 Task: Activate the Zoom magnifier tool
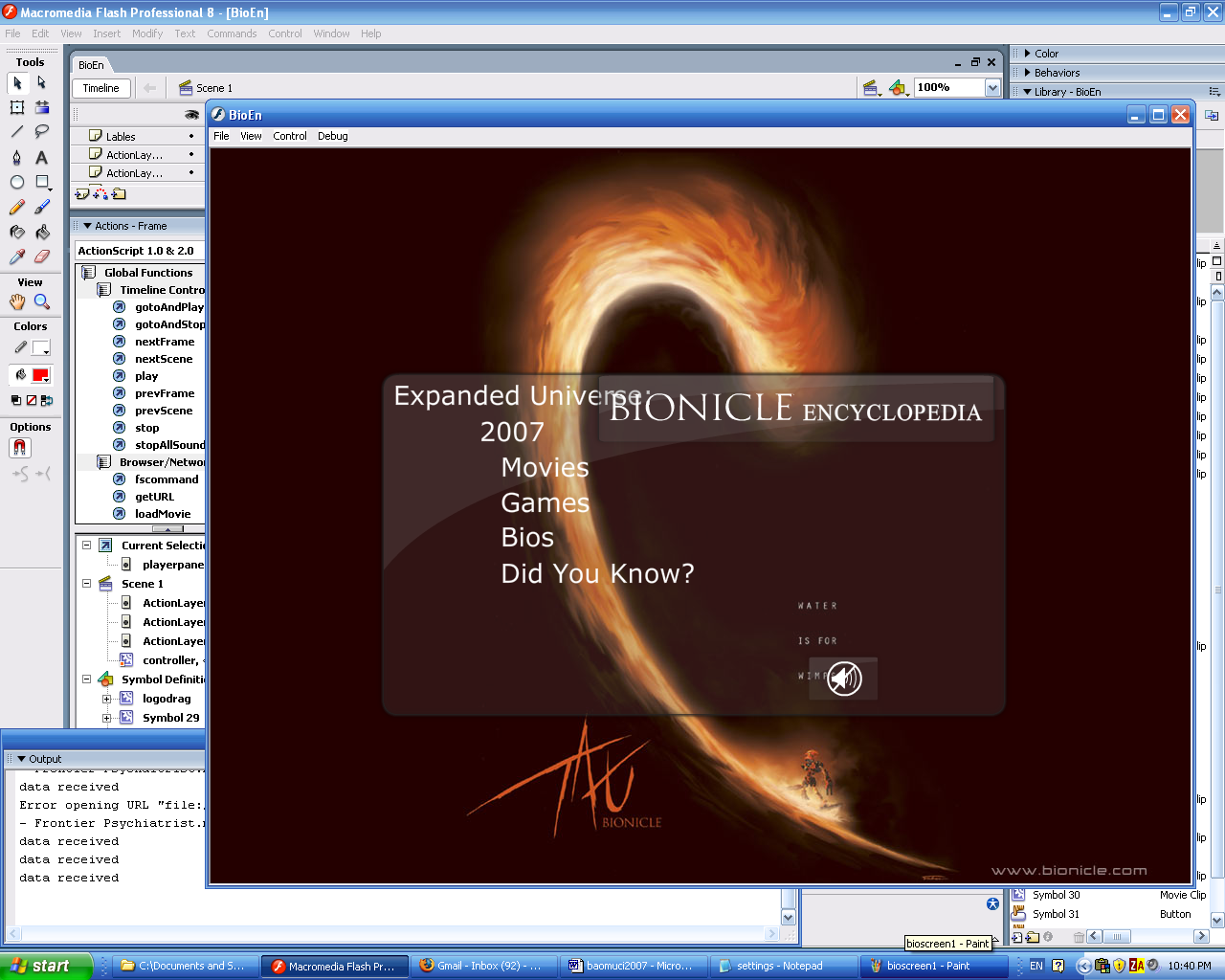[41, 301]
